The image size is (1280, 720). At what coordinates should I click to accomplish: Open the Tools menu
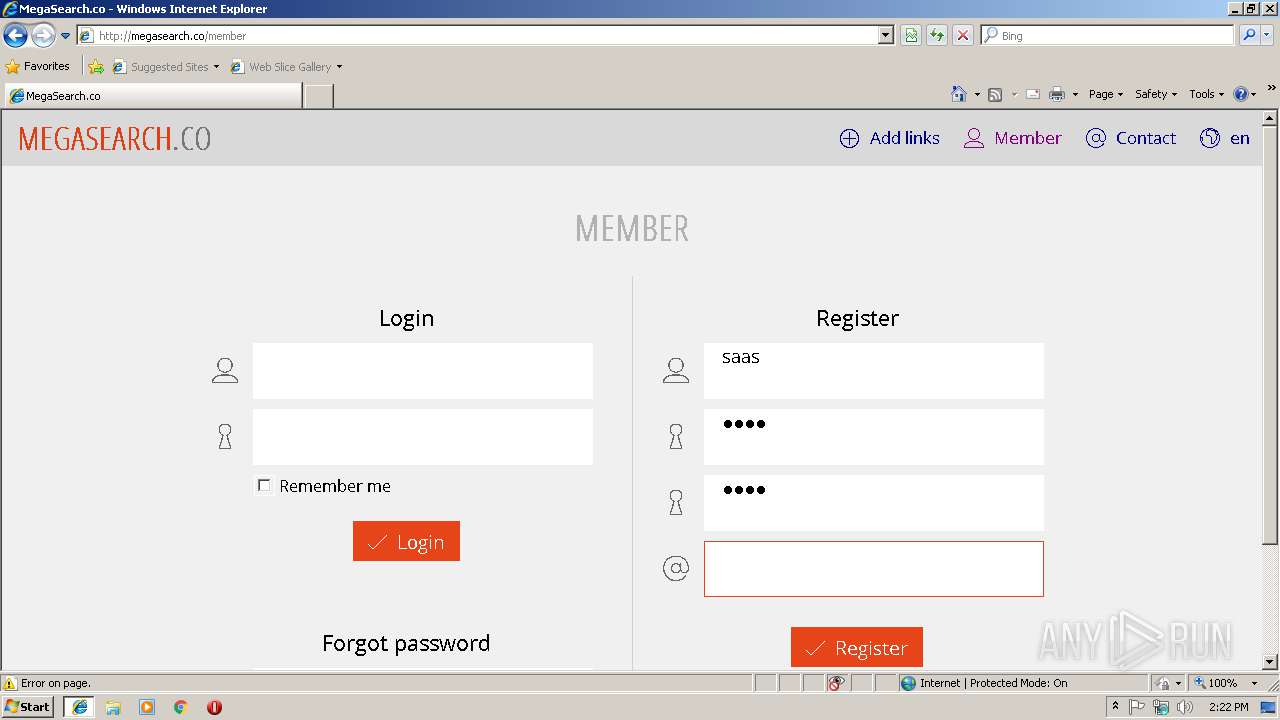point(1207,94)
